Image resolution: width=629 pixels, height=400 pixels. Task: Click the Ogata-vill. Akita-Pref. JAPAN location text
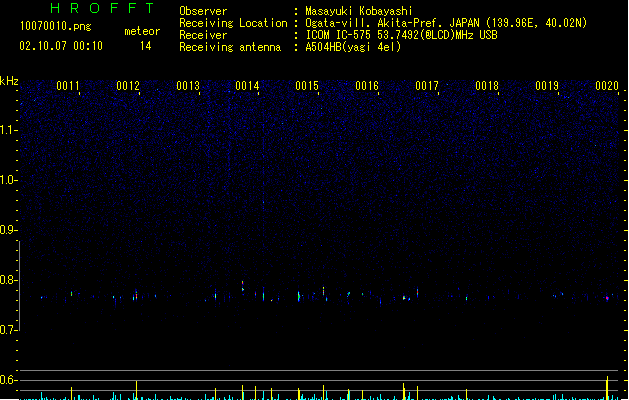[446, 23]
